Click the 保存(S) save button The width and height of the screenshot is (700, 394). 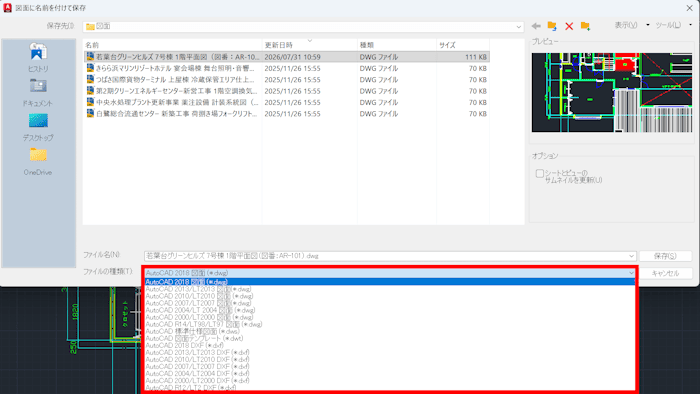coord(665,256)
